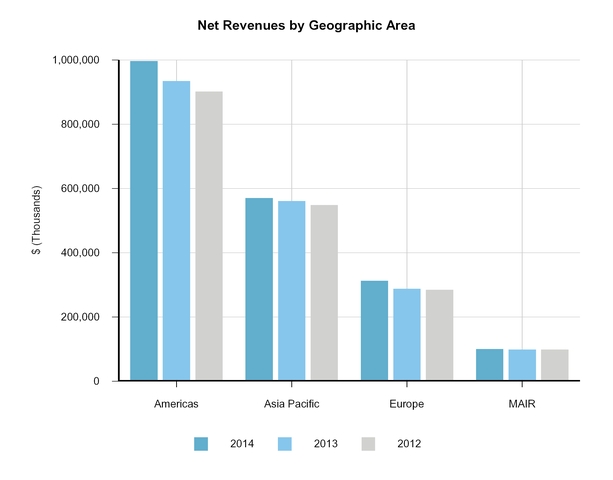
Task: Toggle the 2013 series legend label
Action: (x=325, y=443)
